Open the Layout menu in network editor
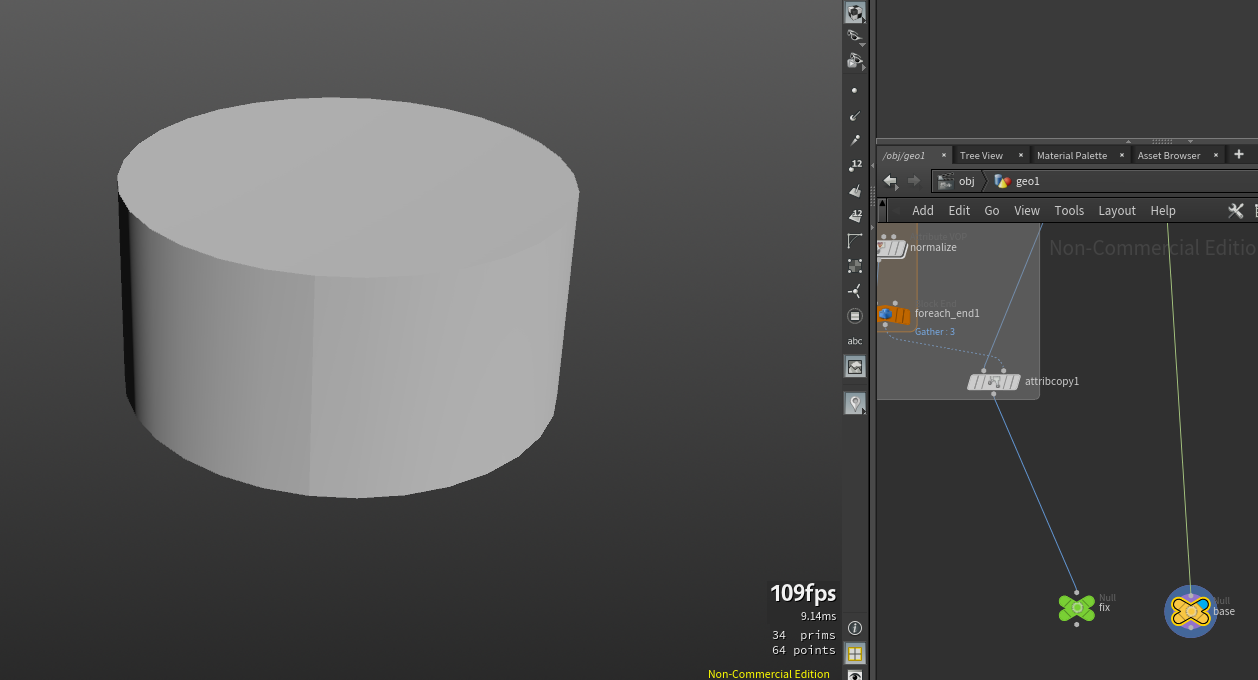Image resolution: width=1258 pixels, height=680 pixels. coord(1117,210)
